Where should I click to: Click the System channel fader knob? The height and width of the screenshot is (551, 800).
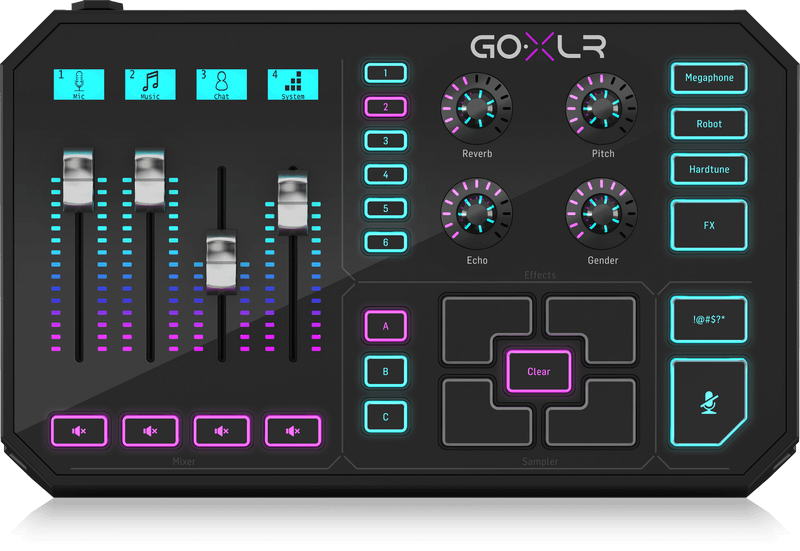tap(292, 203)
